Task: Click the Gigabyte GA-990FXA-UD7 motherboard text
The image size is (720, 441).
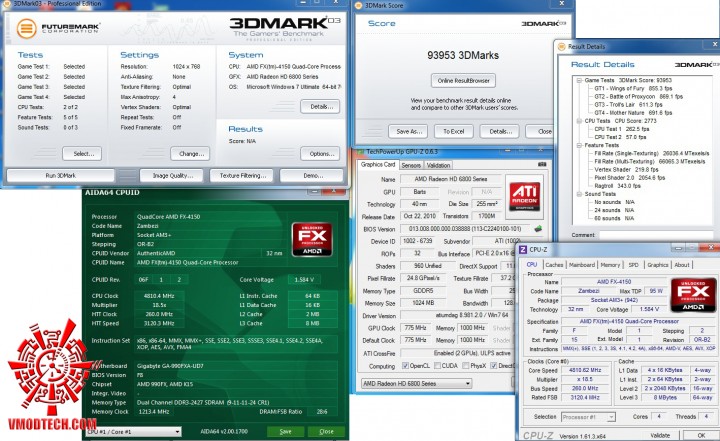Action: pyautogui.click(x=170, y=366)
